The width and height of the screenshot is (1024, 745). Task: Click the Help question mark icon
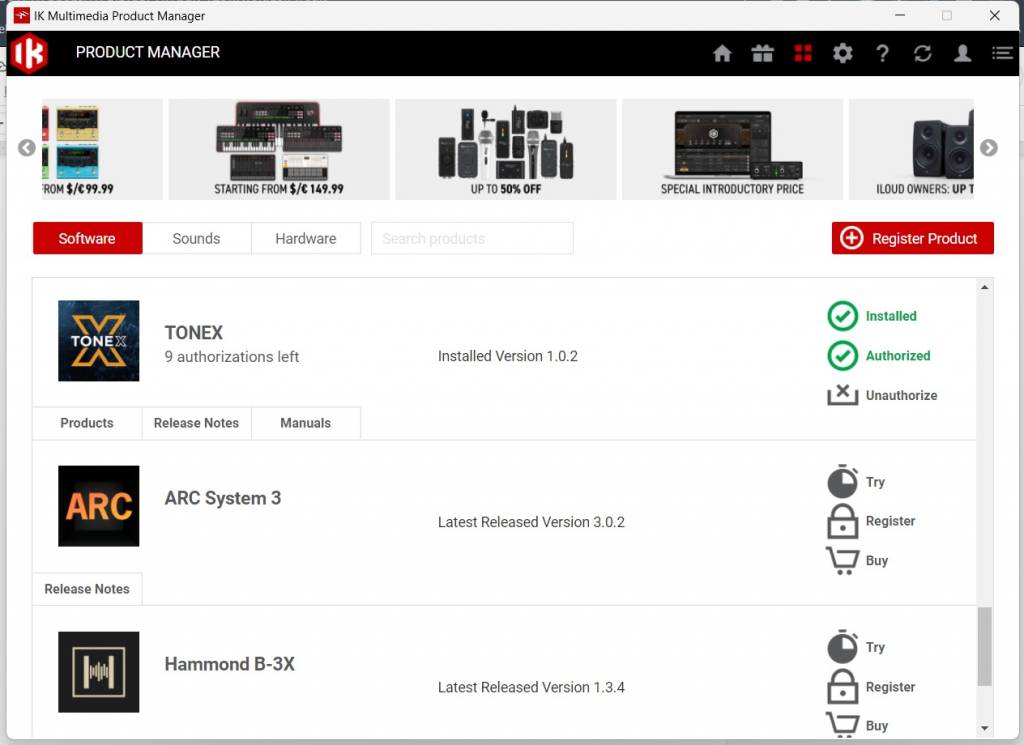point(882,53)
